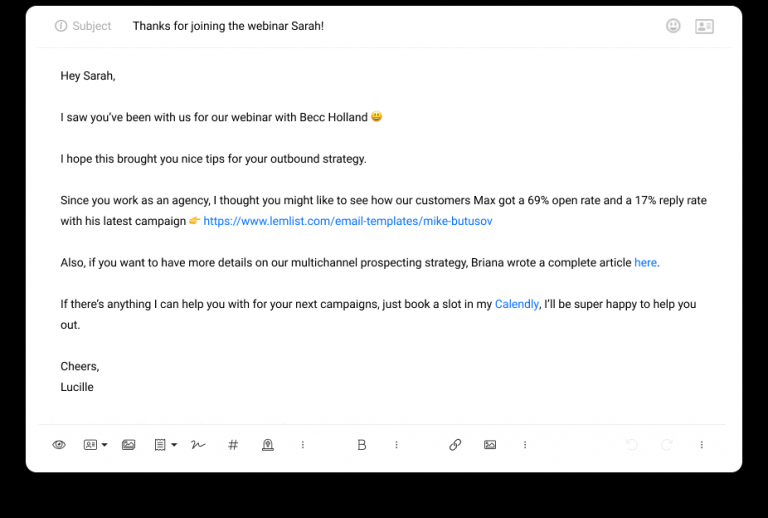Click the preview eye icon

coord(59,445)
